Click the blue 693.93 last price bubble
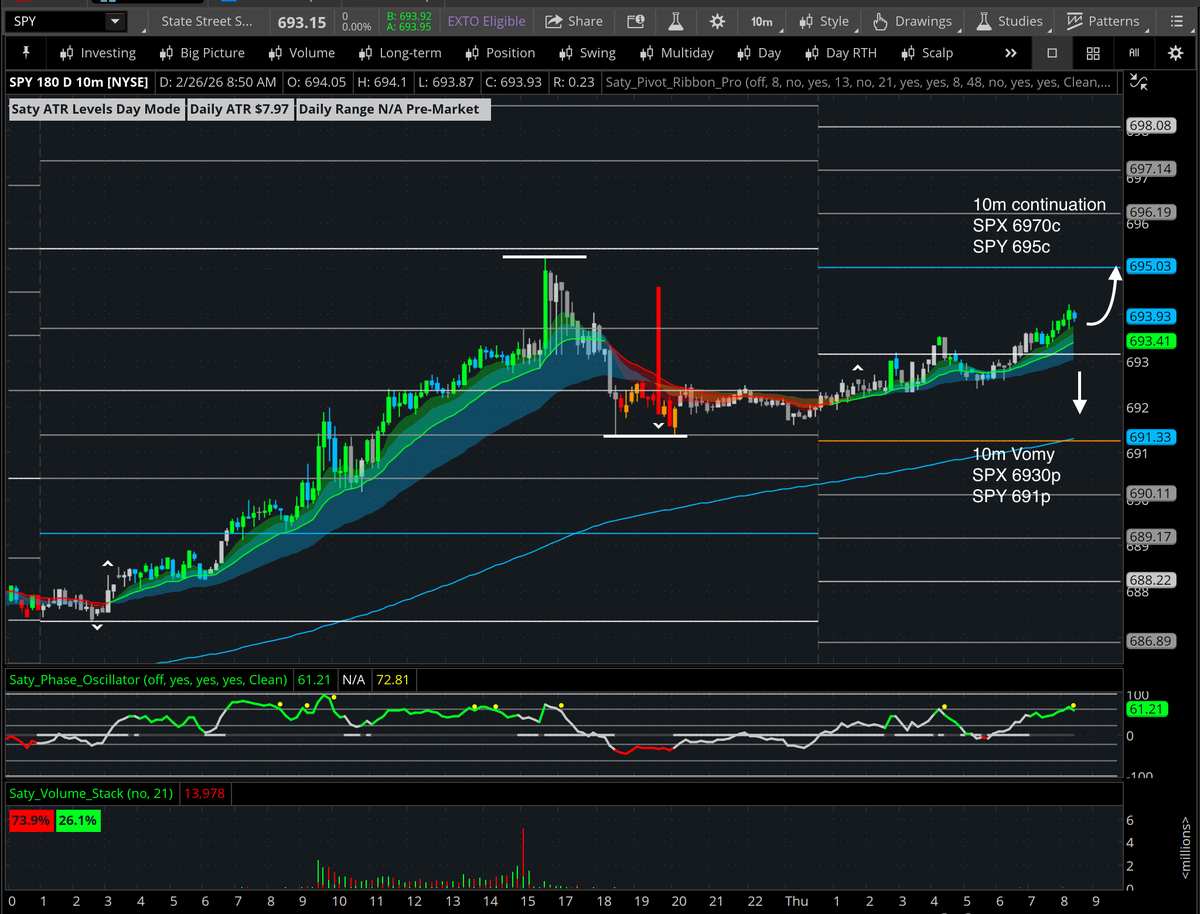Viewport: 1200px width, 914px height. pos(1149,316)
